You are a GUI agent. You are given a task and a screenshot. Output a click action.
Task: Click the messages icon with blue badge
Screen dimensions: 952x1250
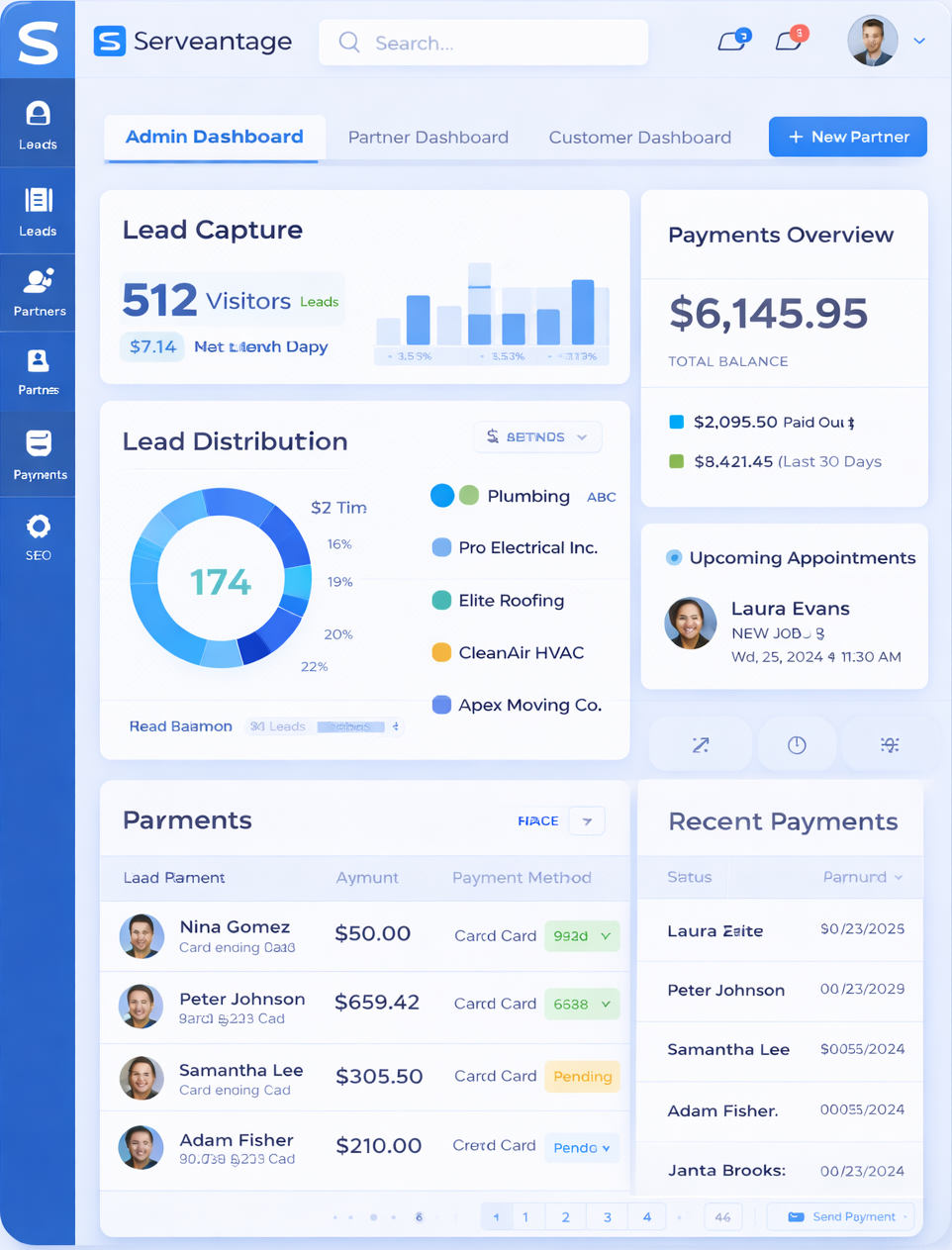(732, 41)
